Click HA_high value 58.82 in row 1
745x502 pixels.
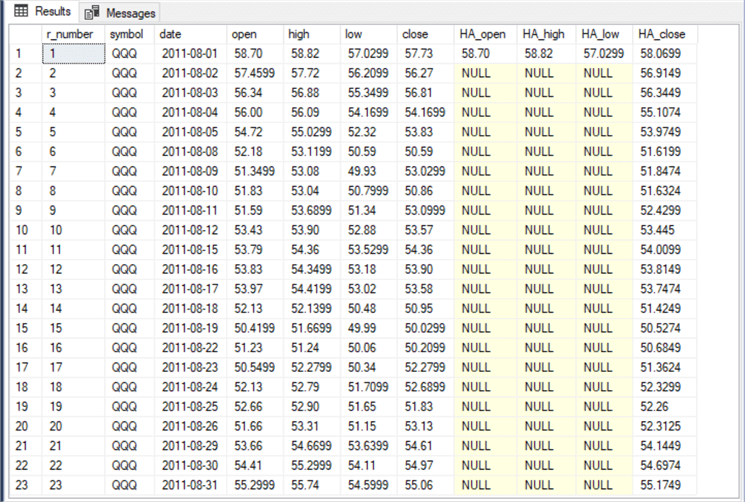[x=547, y=53]
